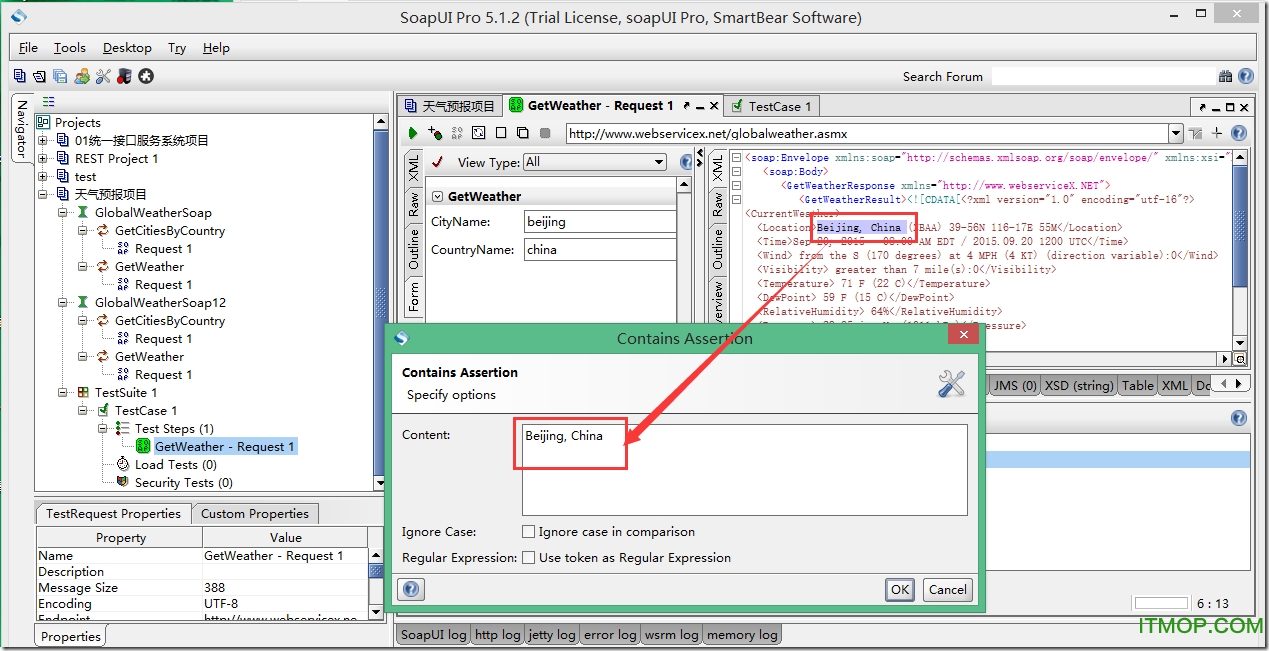This screenshot has height=651, width=1269.
Task: Open the SoapUI log tab
Action: click(433, 634)
